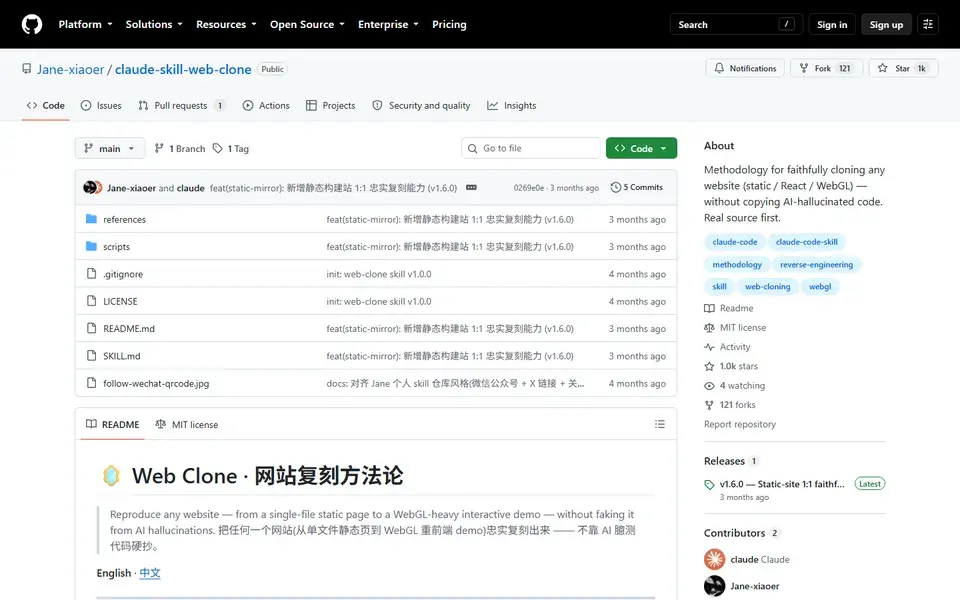Expand the Platform menu
This screenshot has width=960, height=600.
[85, 24]
